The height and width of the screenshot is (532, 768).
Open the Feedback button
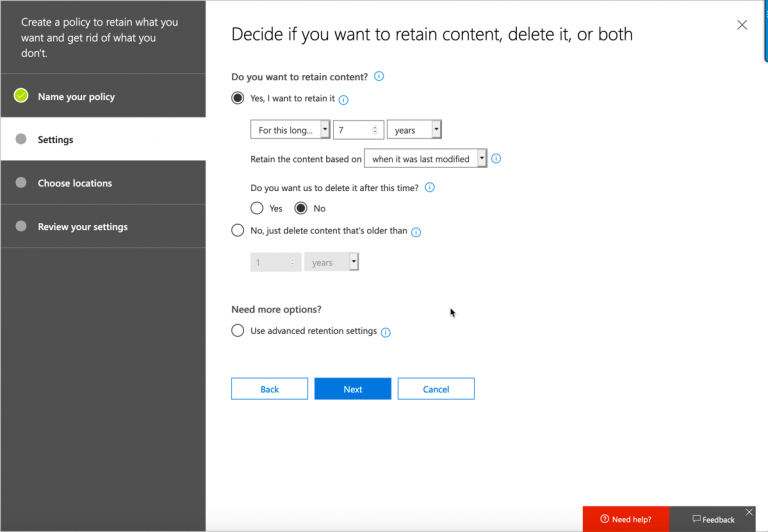click(x=713, y=519)
